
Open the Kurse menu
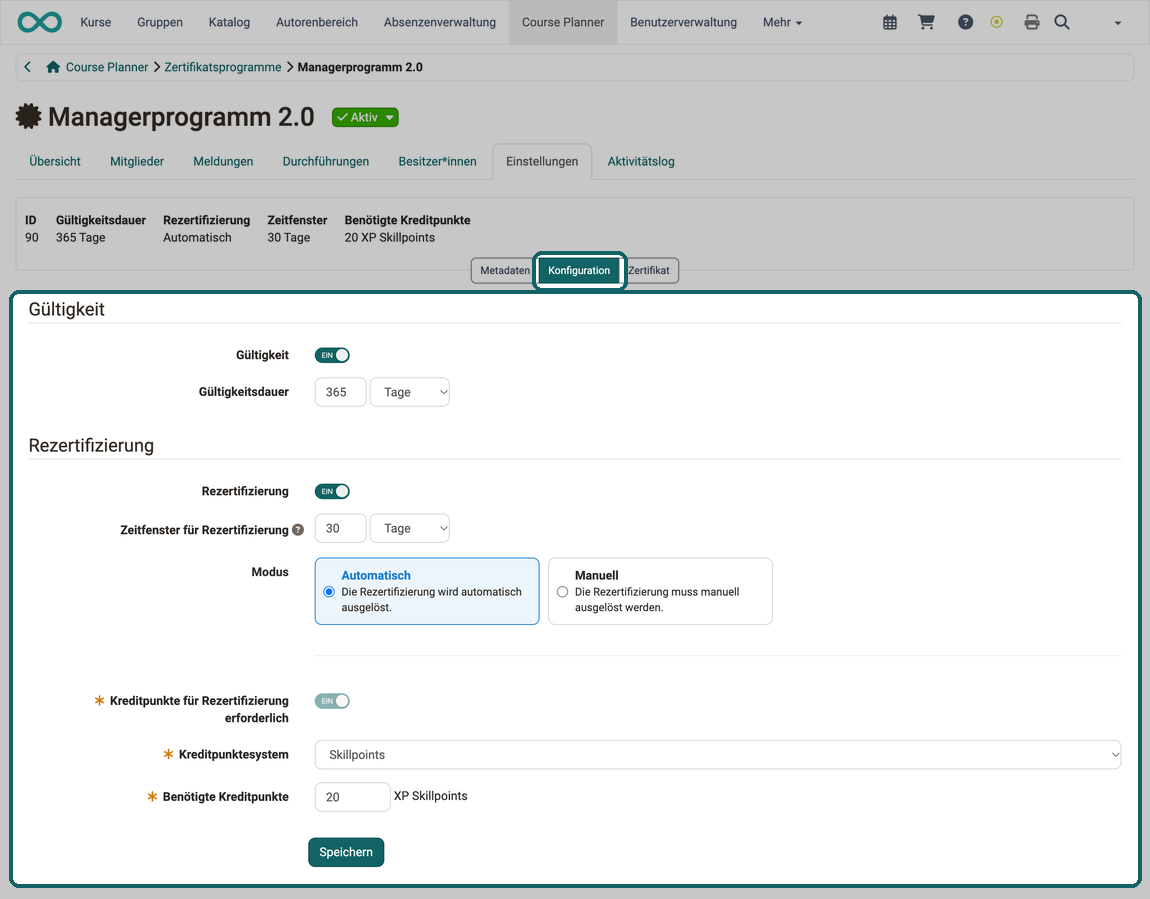pyautogui.click(x=95, y=22)
